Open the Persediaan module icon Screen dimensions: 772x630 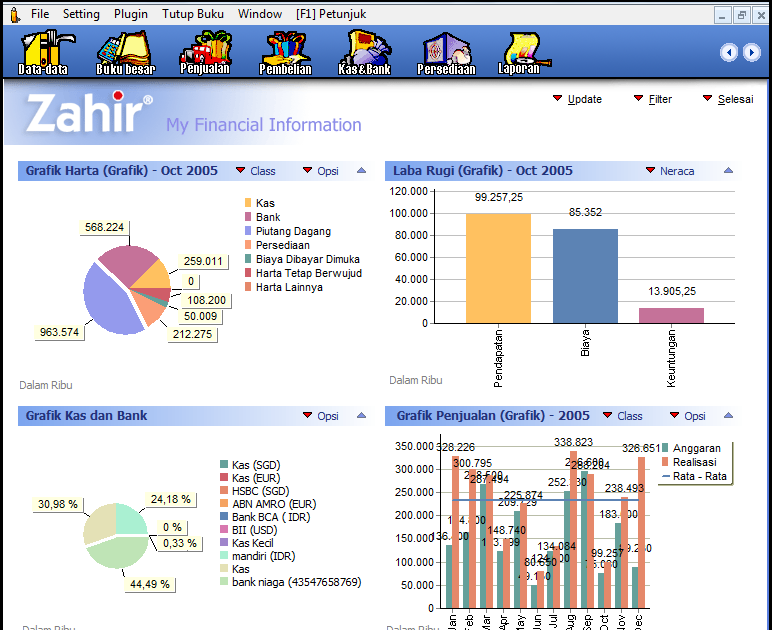446,52
